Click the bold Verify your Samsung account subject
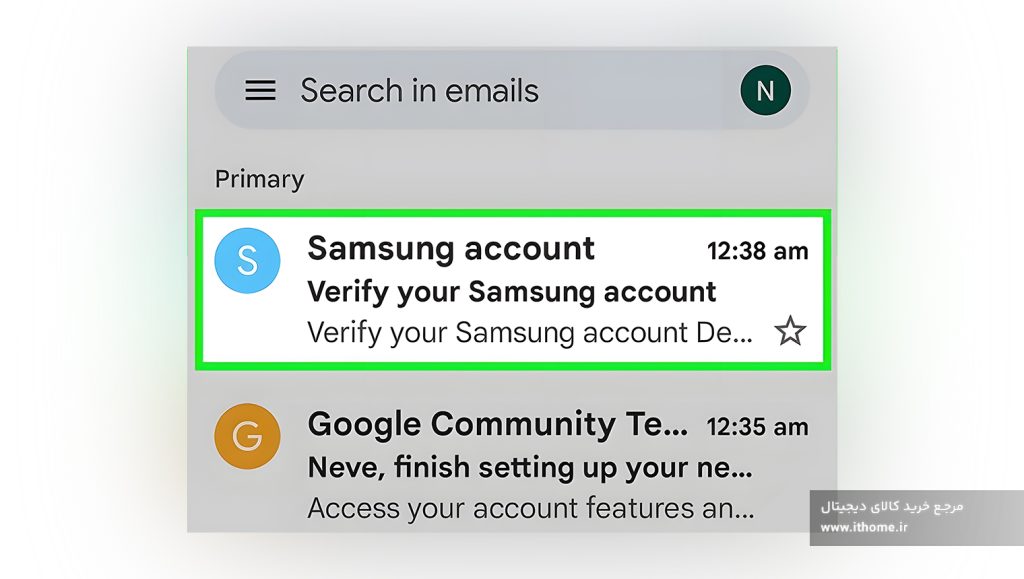 tap(511, 292)
